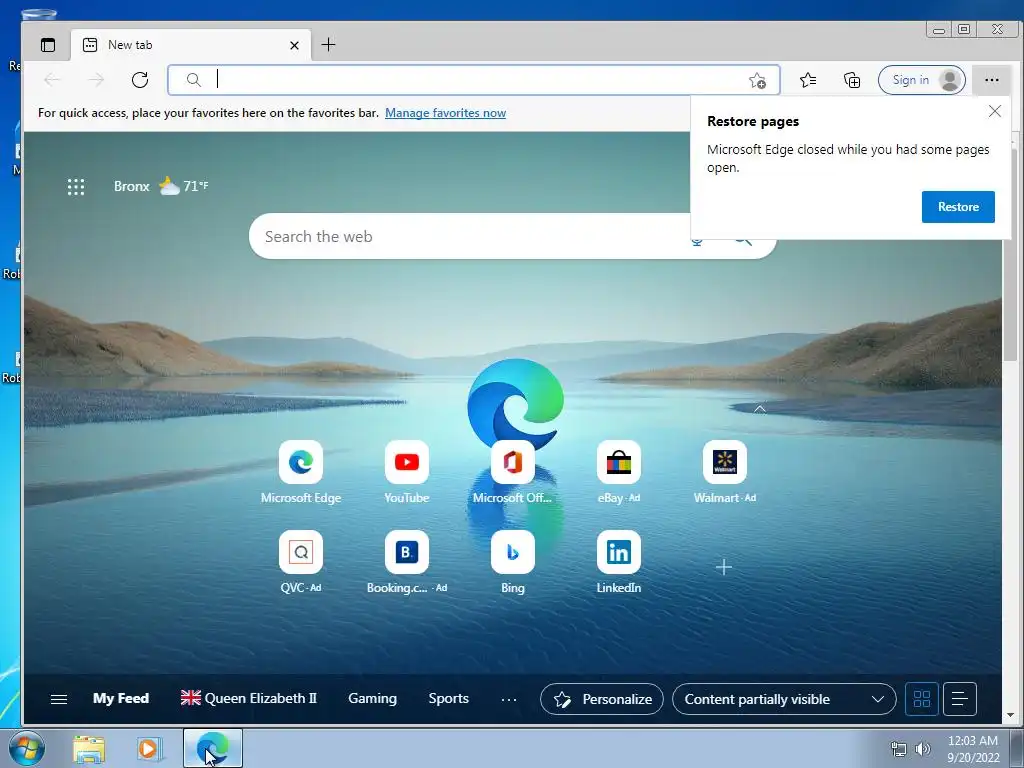Open the tab actions menu icon
Image resolution: width=1024 pixels, height=768 pixels.
click(48, 45)
